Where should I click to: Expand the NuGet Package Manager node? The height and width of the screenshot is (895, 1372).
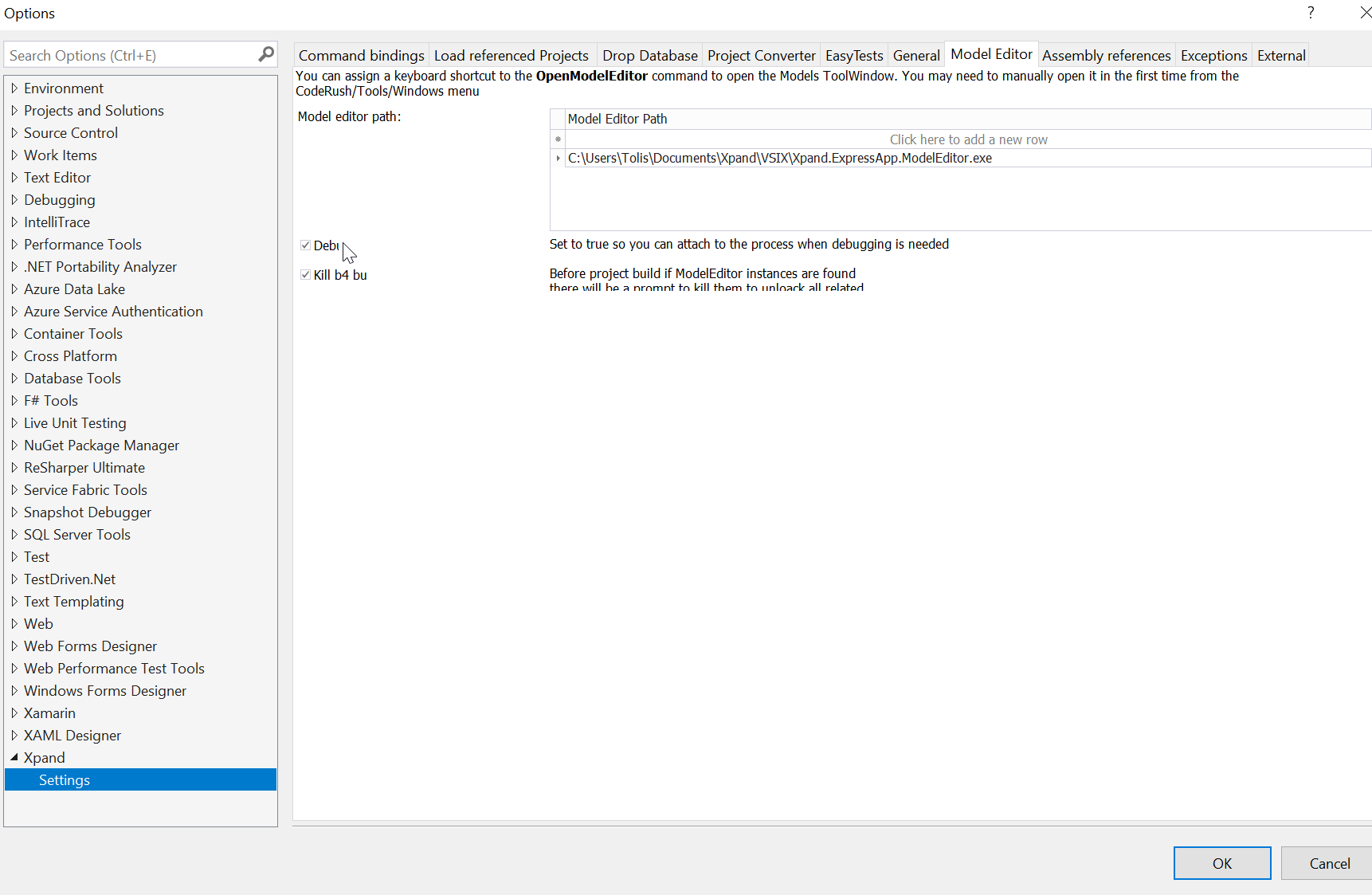[14, 445]
